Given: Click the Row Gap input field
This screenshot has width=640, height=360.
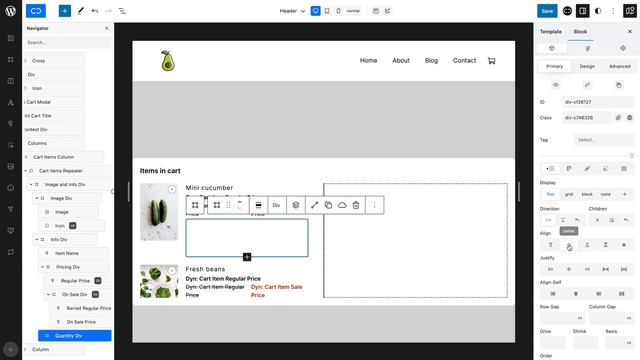Looking at the screenshot, I should point(562,318).
